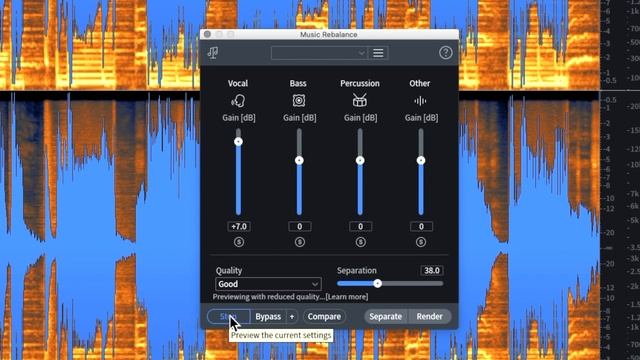This screenshot has height=360, width=640.
Task: Open the help question mark icon
Action: 445,53
